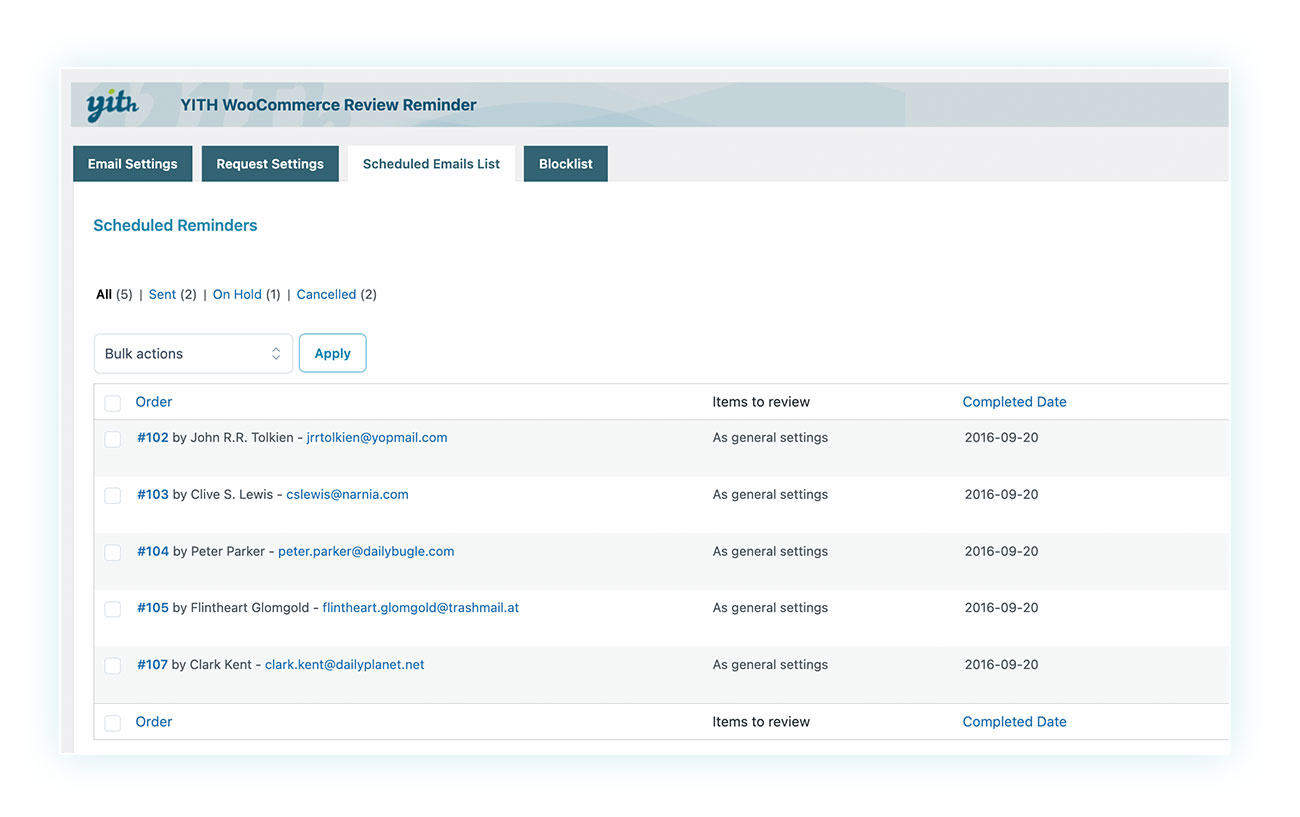Open order #102 link
This screenshot has width=1300, height=817.
pyautogui.click(x=153, y=437)
